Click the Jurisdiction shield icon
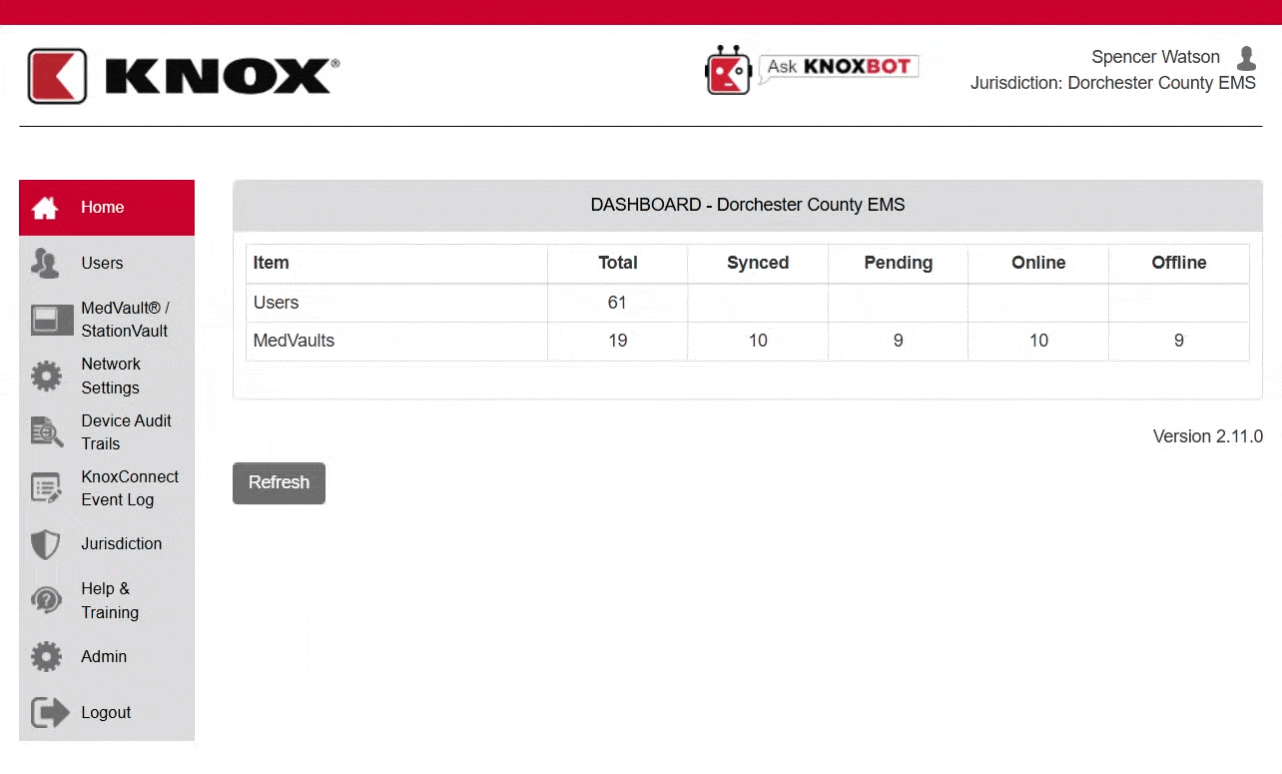 (x=46, y=544)
